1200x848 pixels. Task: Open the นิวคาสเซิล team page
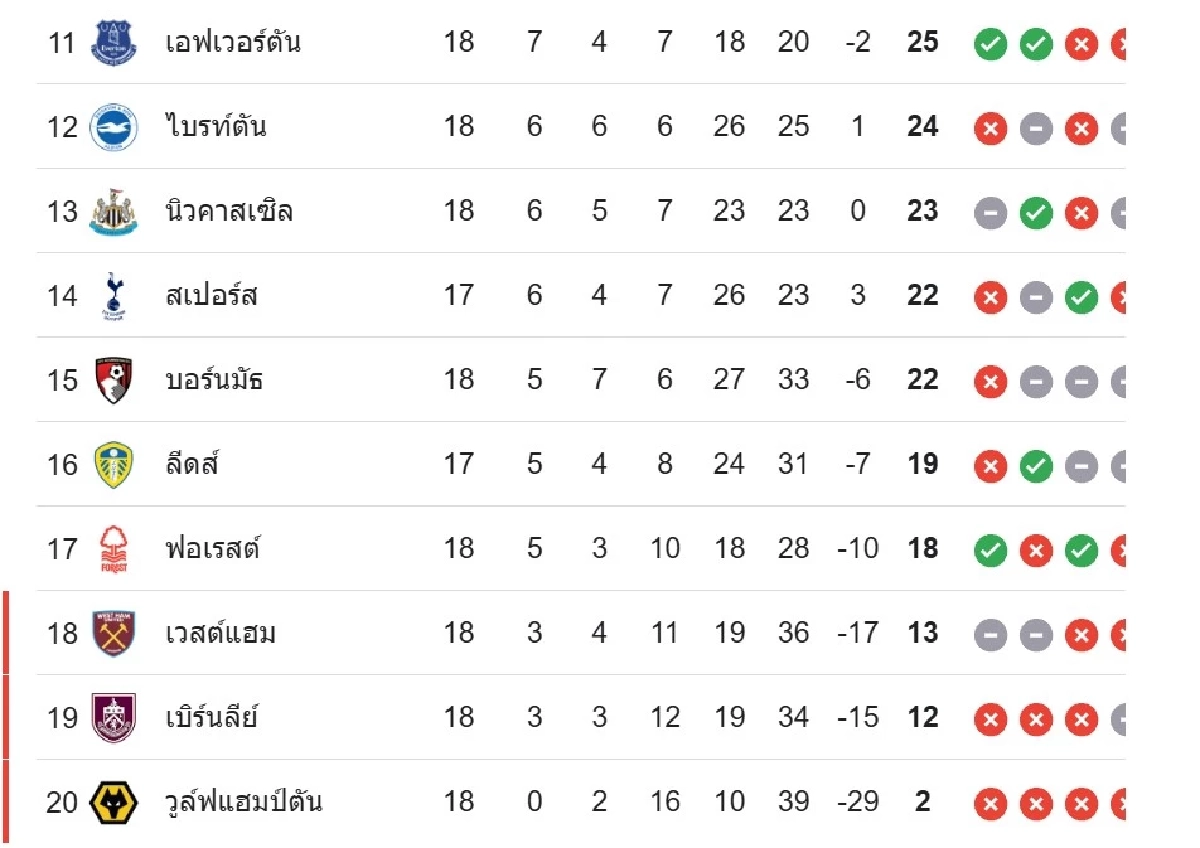pyautogui.click(x=229, y=212)
